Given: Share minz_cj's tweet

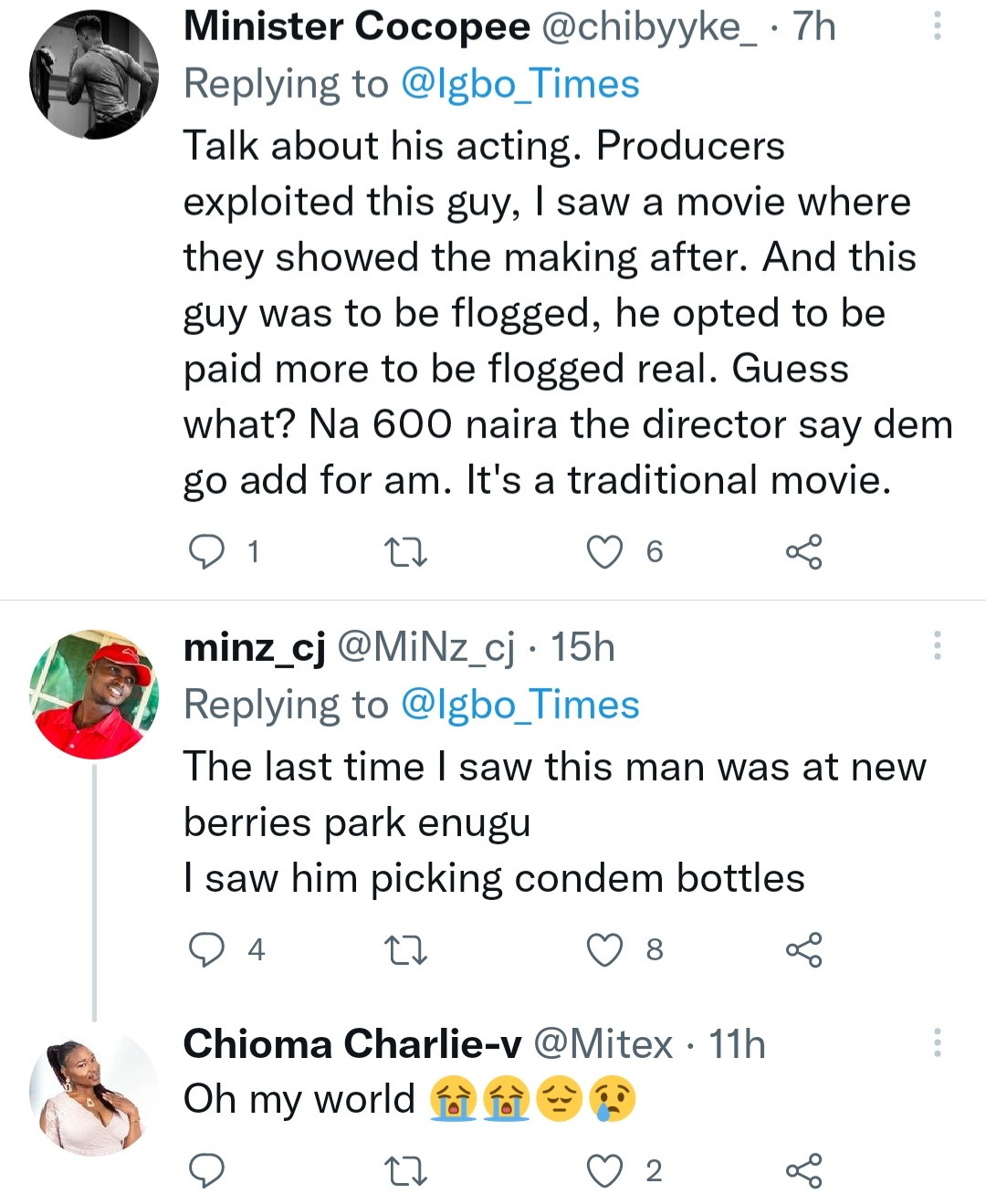Looking at the screenshot, I should [803, 950].
